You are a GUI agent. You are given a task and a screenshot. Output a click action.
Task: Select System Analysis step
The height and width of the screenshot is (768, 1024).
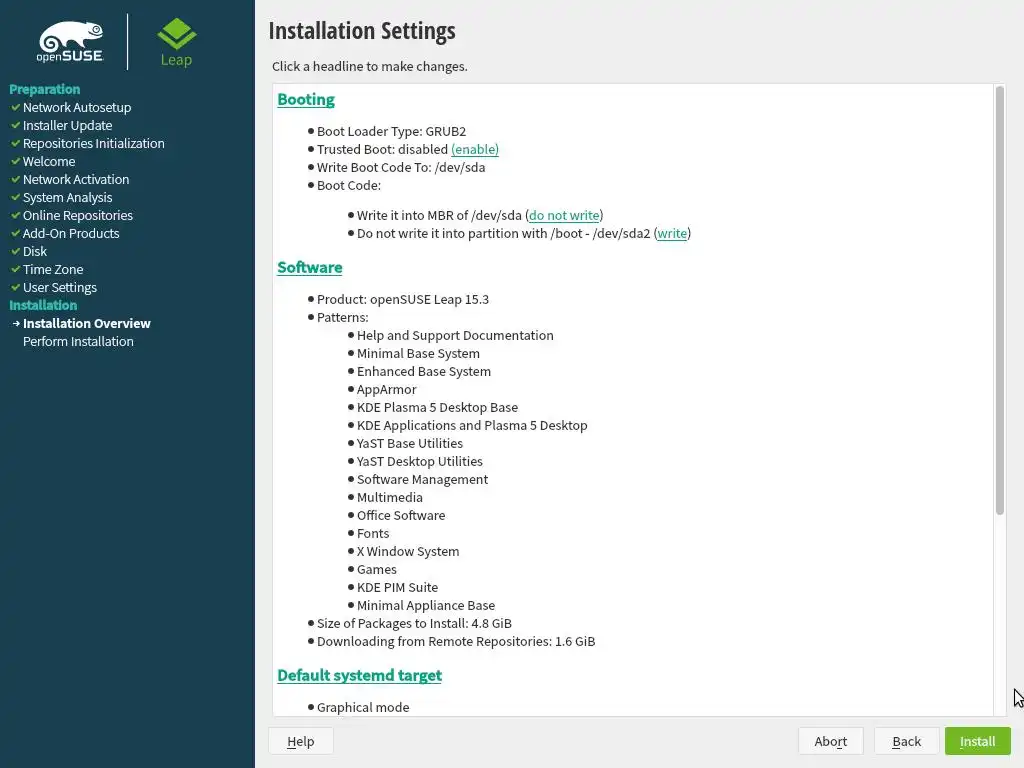point(67,197)
